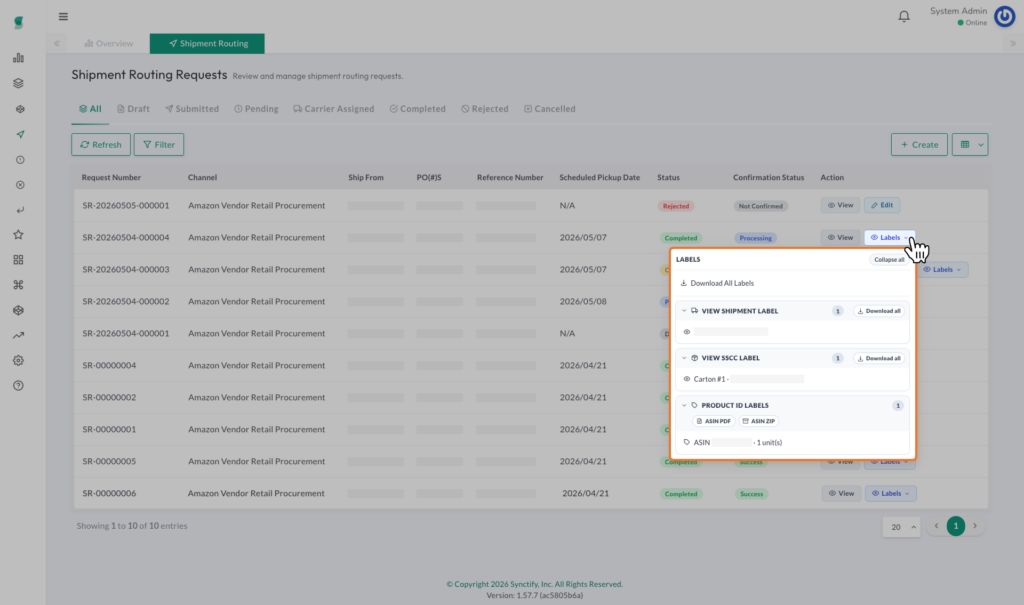Screen dimensions: 1024x605
Task: Filter by Cancelled status tab
Action: click(549, 109)
